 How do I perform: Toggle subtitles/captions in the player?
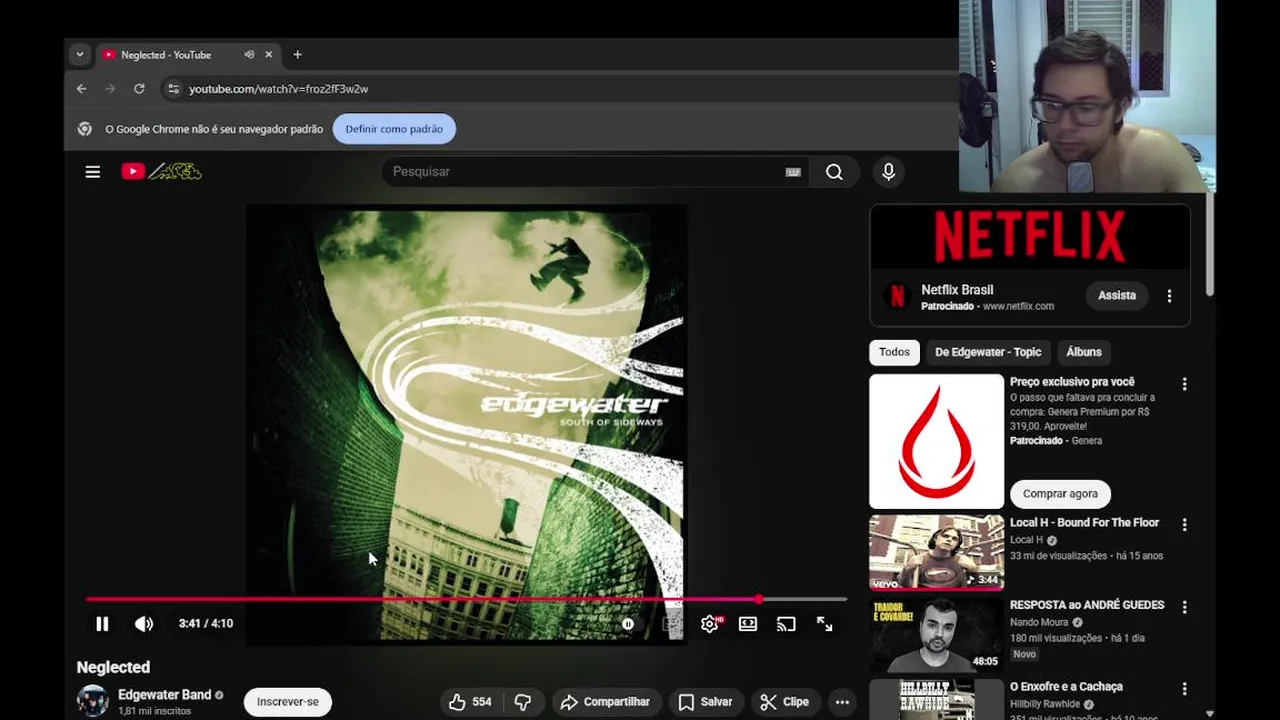click(670, 624)
